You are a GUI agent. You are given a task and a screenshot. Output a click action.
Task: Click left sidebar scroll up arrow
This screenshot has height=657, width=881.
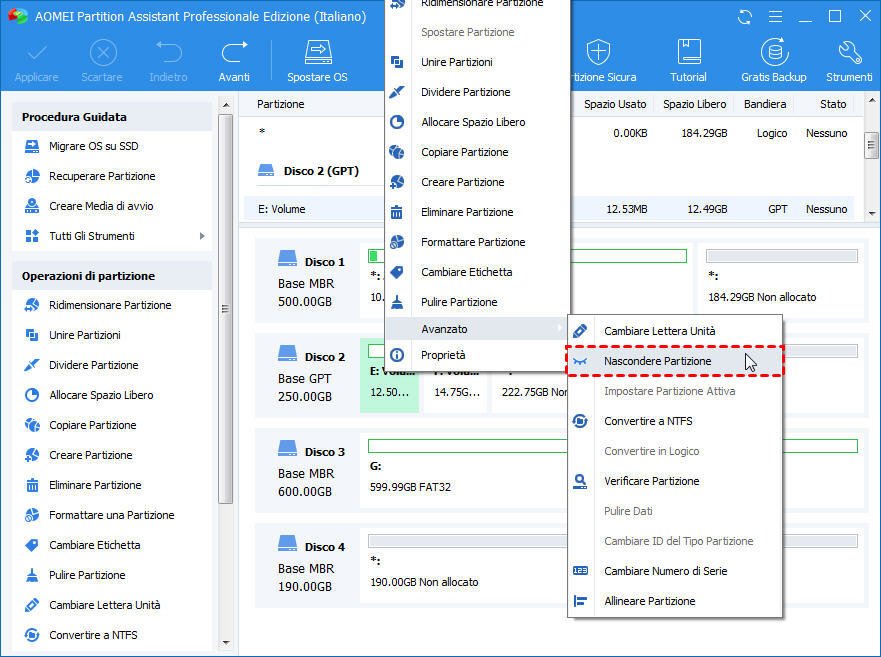226,105
